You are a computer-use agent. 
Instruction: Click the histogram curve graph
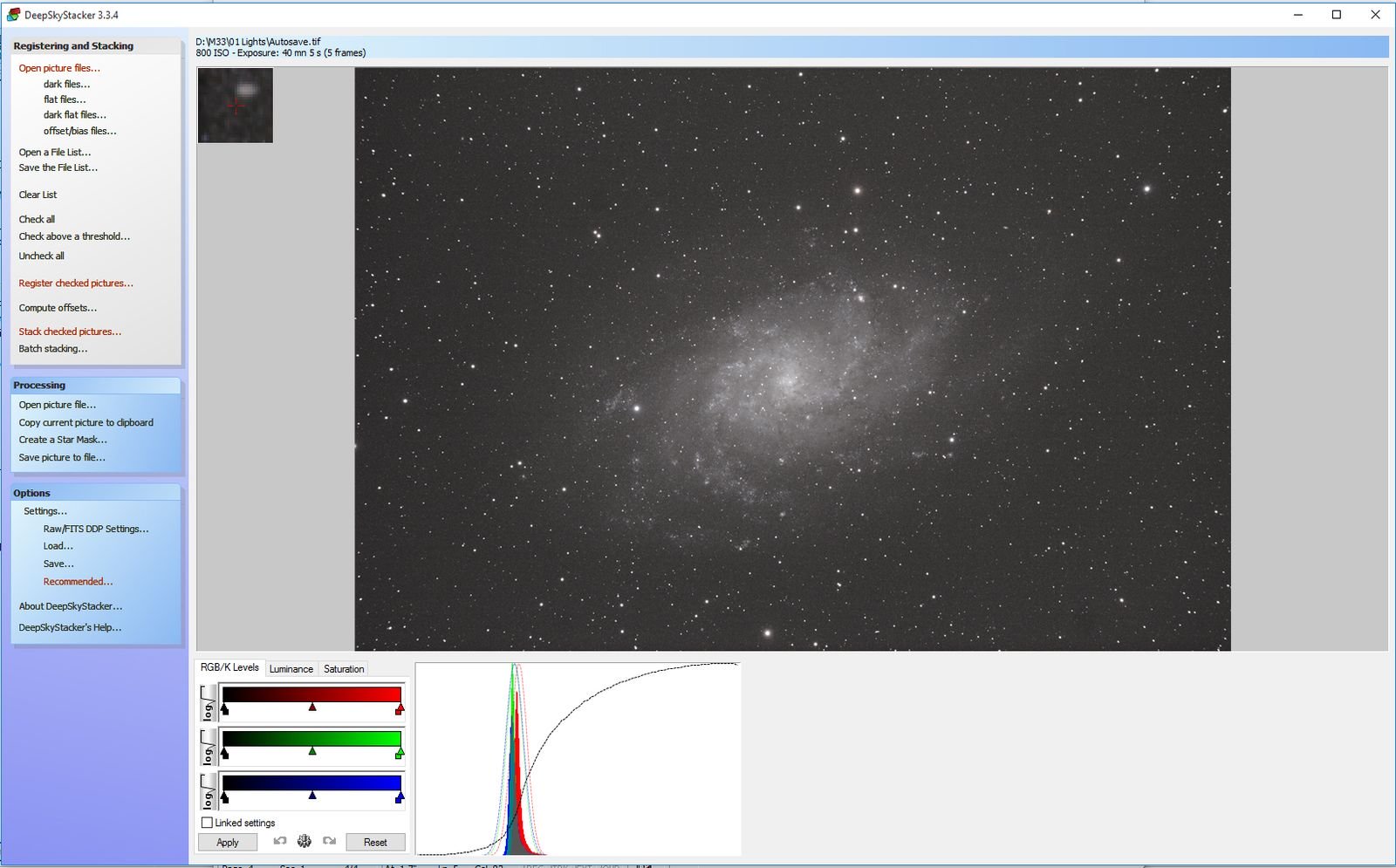[x=578, y=759]
